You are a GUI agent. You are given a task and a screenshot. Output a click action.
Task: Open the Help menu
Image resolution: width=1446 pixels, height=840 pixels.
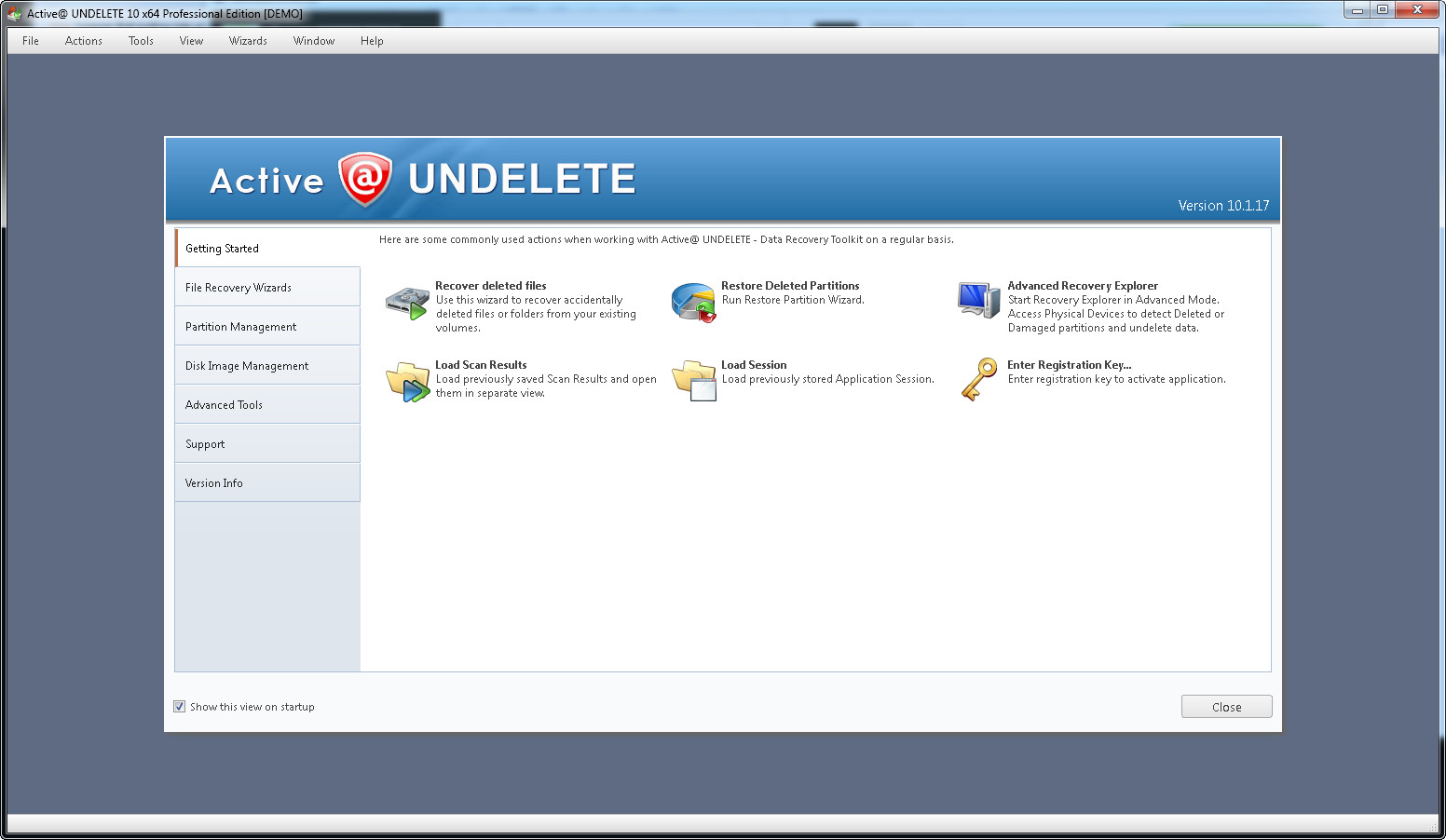pyautogui.click(x=372, y=40)
